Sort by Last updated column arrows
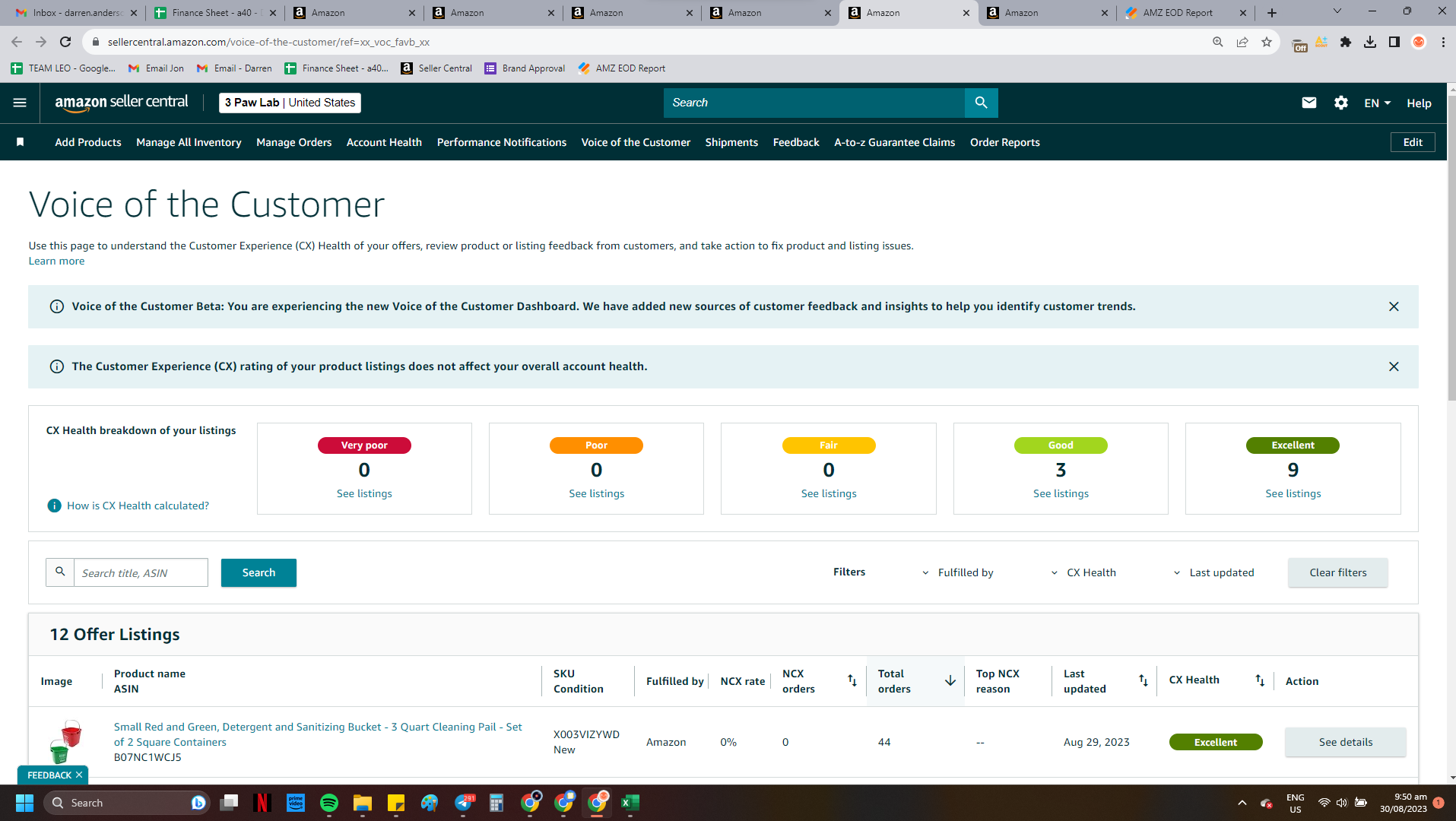Screen dimensions: 1456x821 pos(1143,680)
